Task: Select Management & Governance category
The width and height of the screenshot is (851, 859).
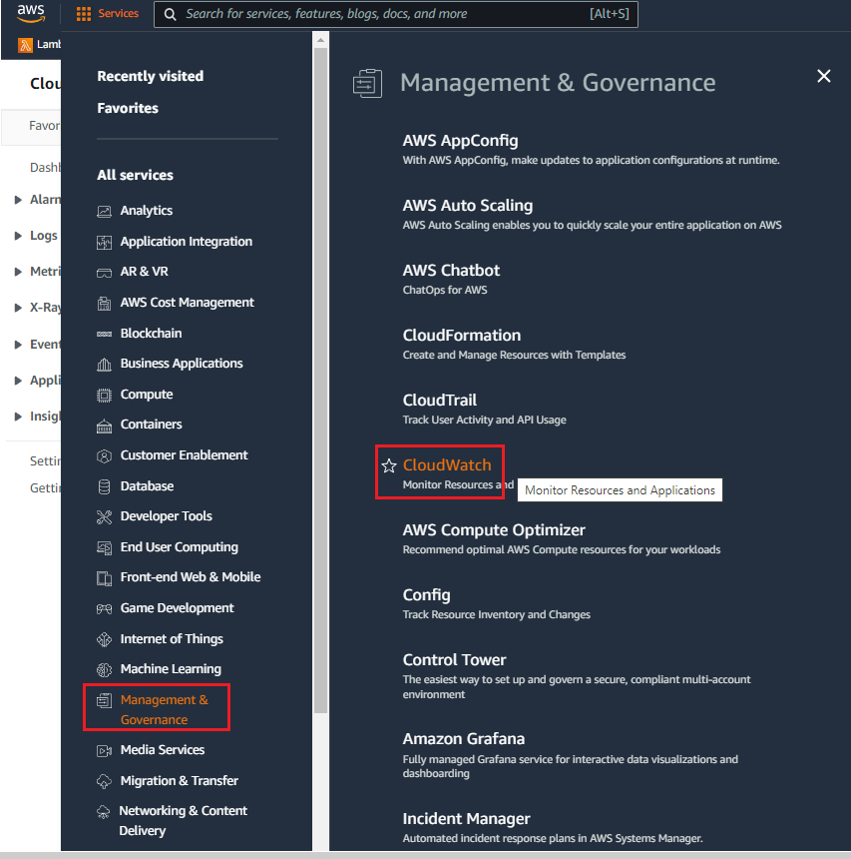Action: 164,709
